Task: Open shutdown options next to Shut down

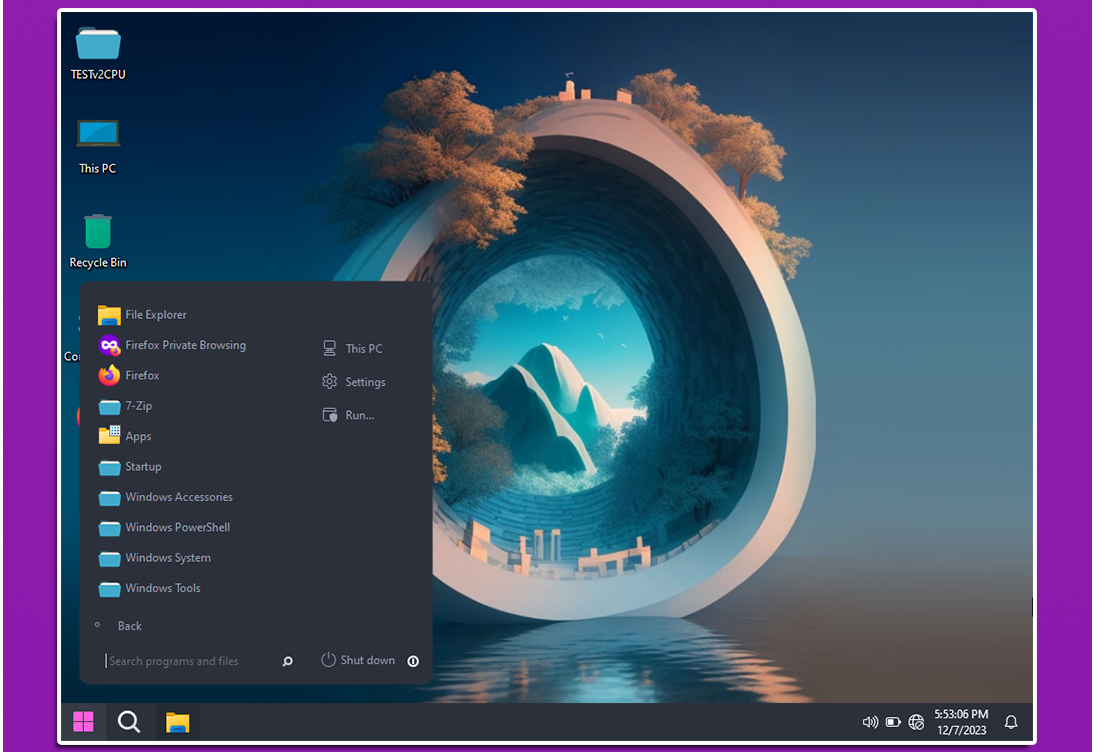Action: (413, 661)
